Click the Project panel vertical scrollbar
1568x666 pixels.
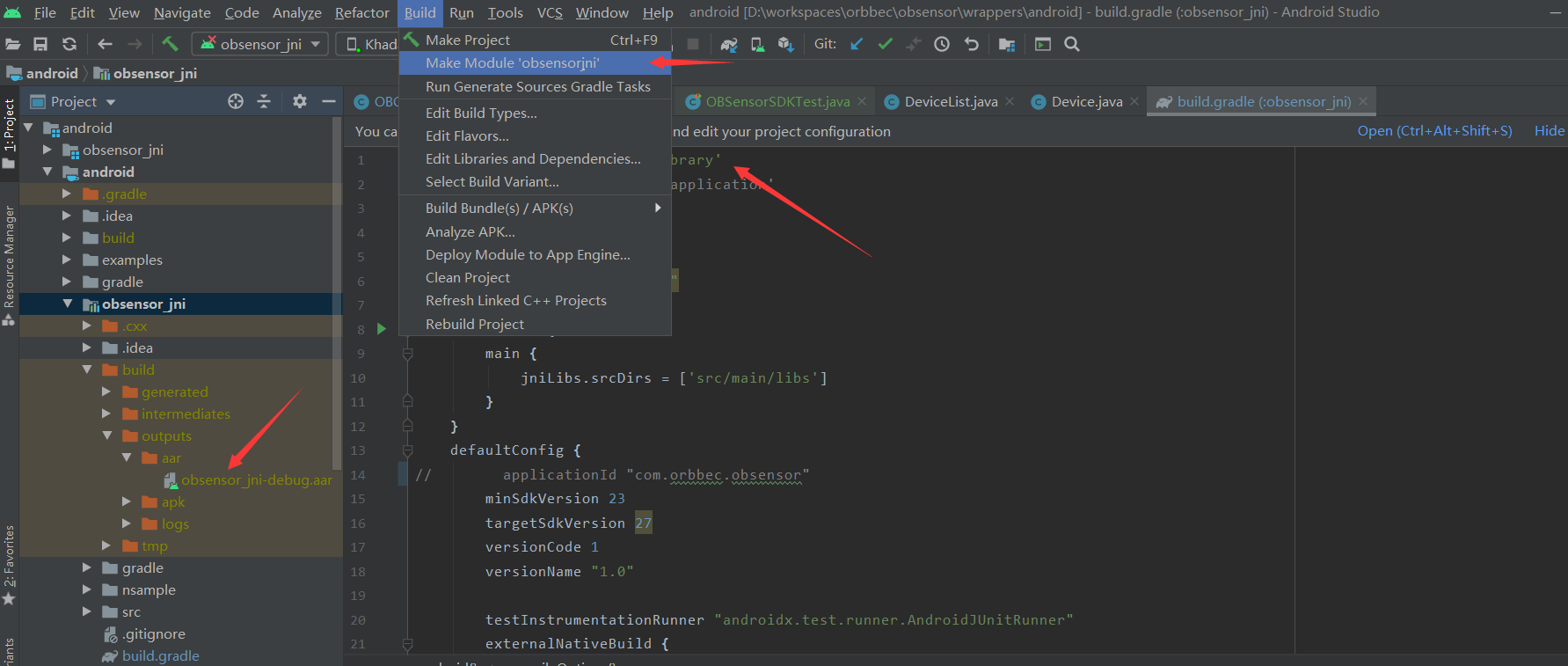338,293
